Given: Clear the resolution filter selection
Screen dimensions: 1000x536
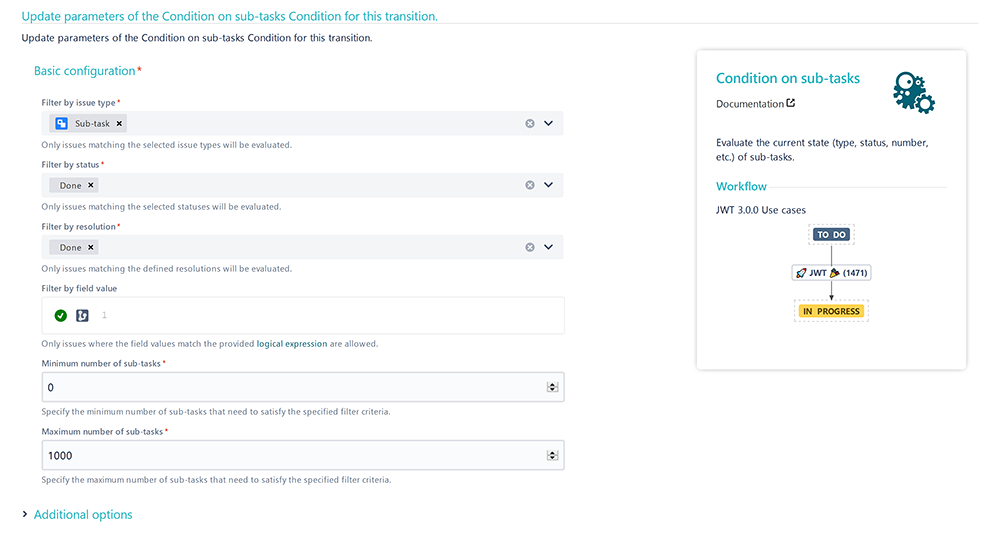Looking at the screenshot, I should pyautogui.click(x=529, y=247).
